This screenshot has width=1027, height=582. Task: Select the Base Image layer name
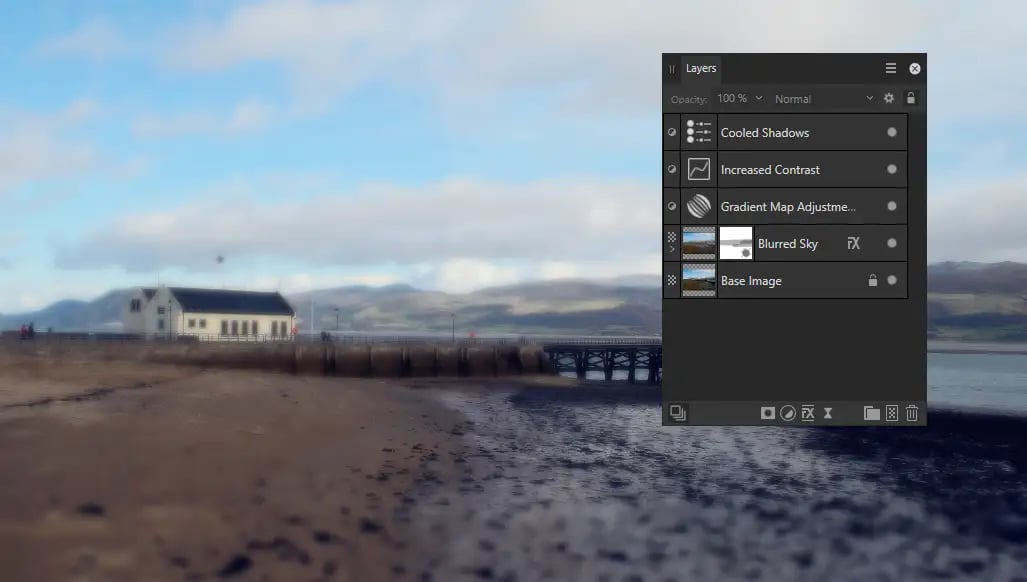(x=751, y=281)
